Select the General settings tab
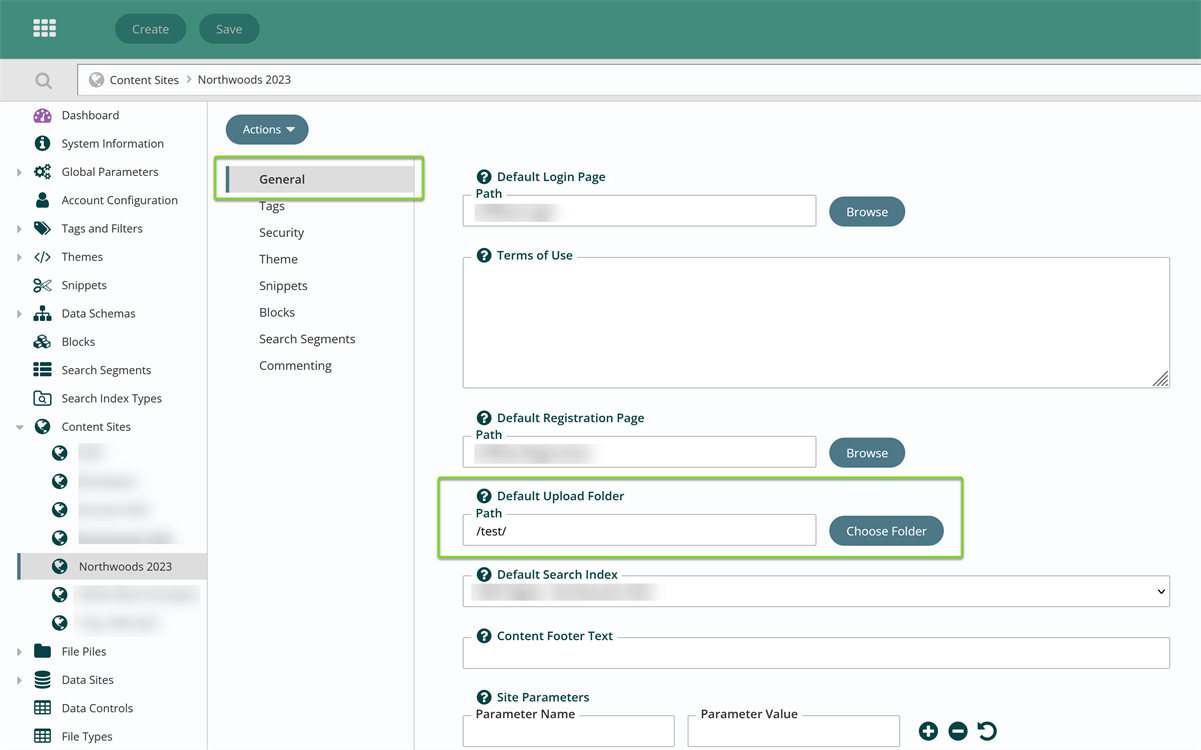 coord(320,179)
